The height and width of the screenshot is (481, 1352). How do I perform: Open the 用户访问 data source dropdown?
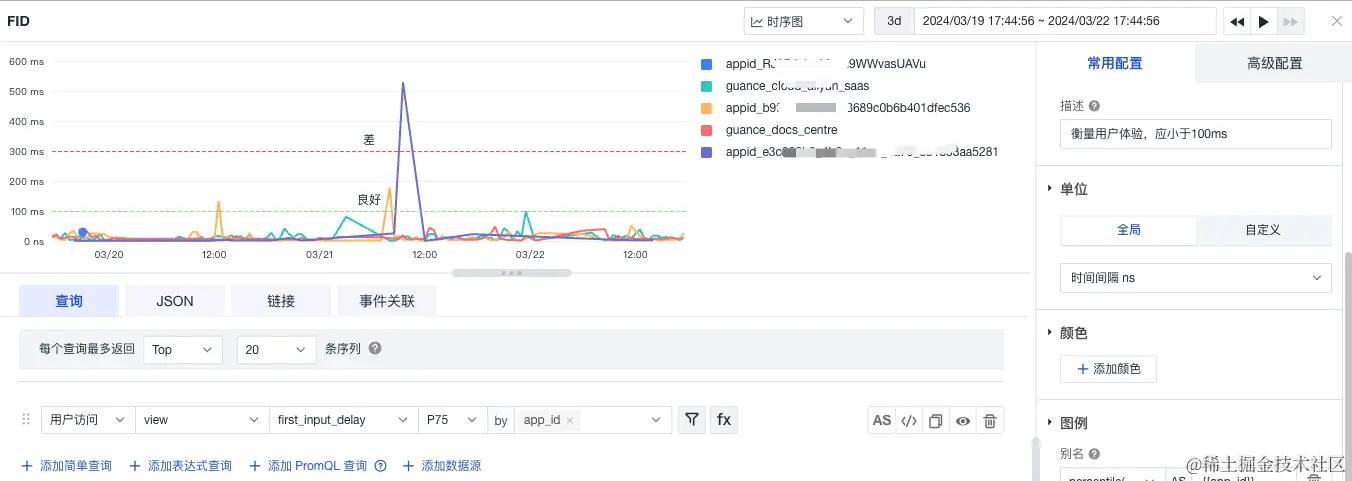88,420
